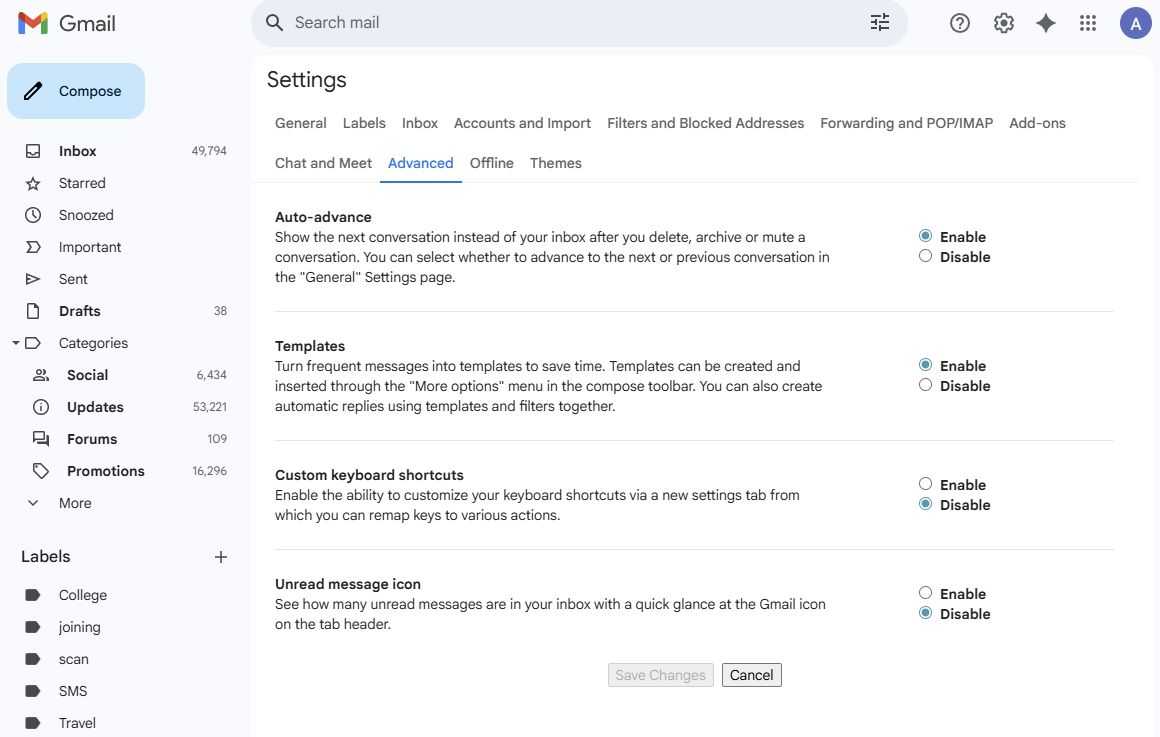The image size is (1160, 737).
Task: Open the Starred folder link
Action: pos(82,184)
